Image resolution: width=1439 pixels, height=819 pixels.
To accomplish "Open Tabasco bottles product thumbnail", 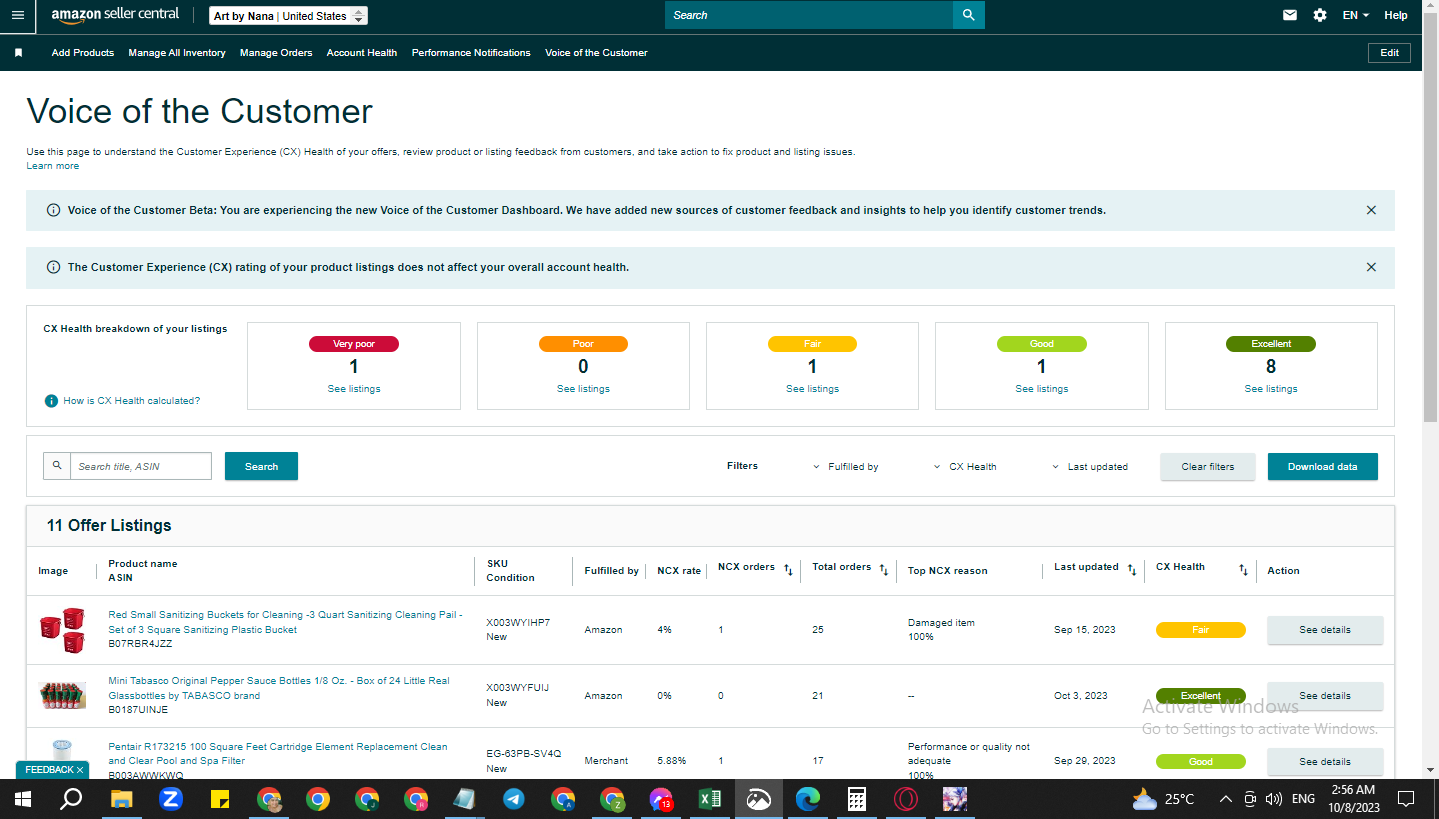I will [61, 696].
